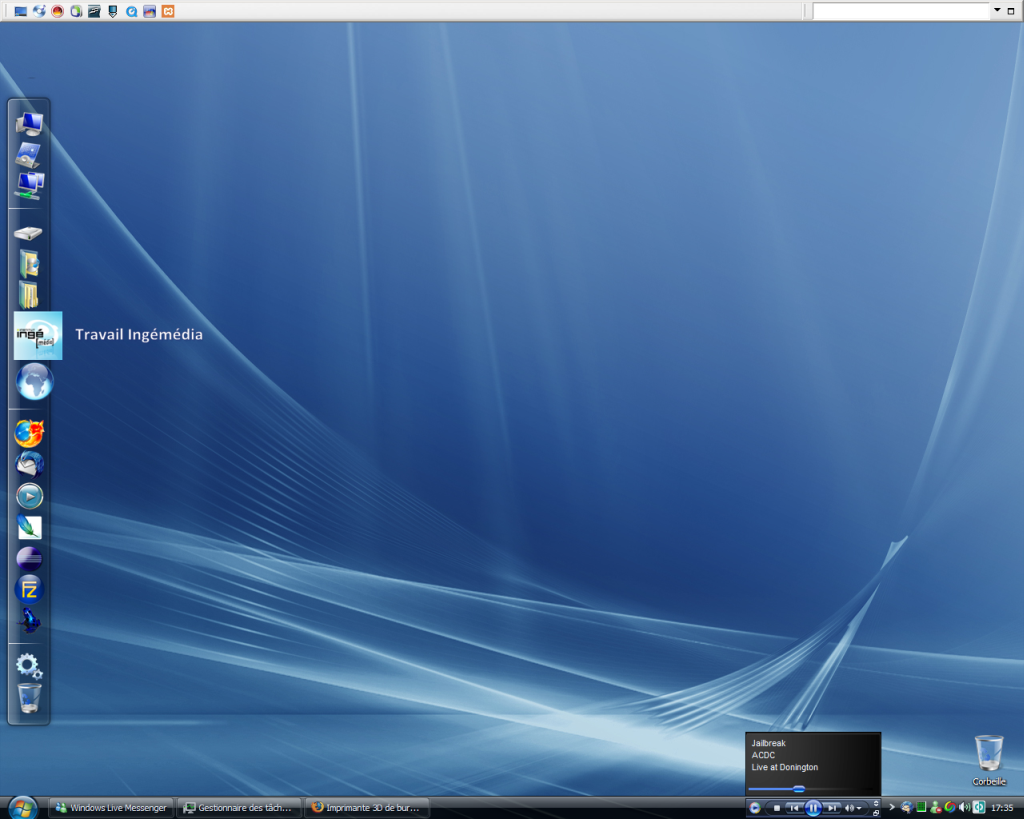This screenshot has width=1024, height=819.
Task: Open the Computer icon in the dock
Action: point(29,124)
